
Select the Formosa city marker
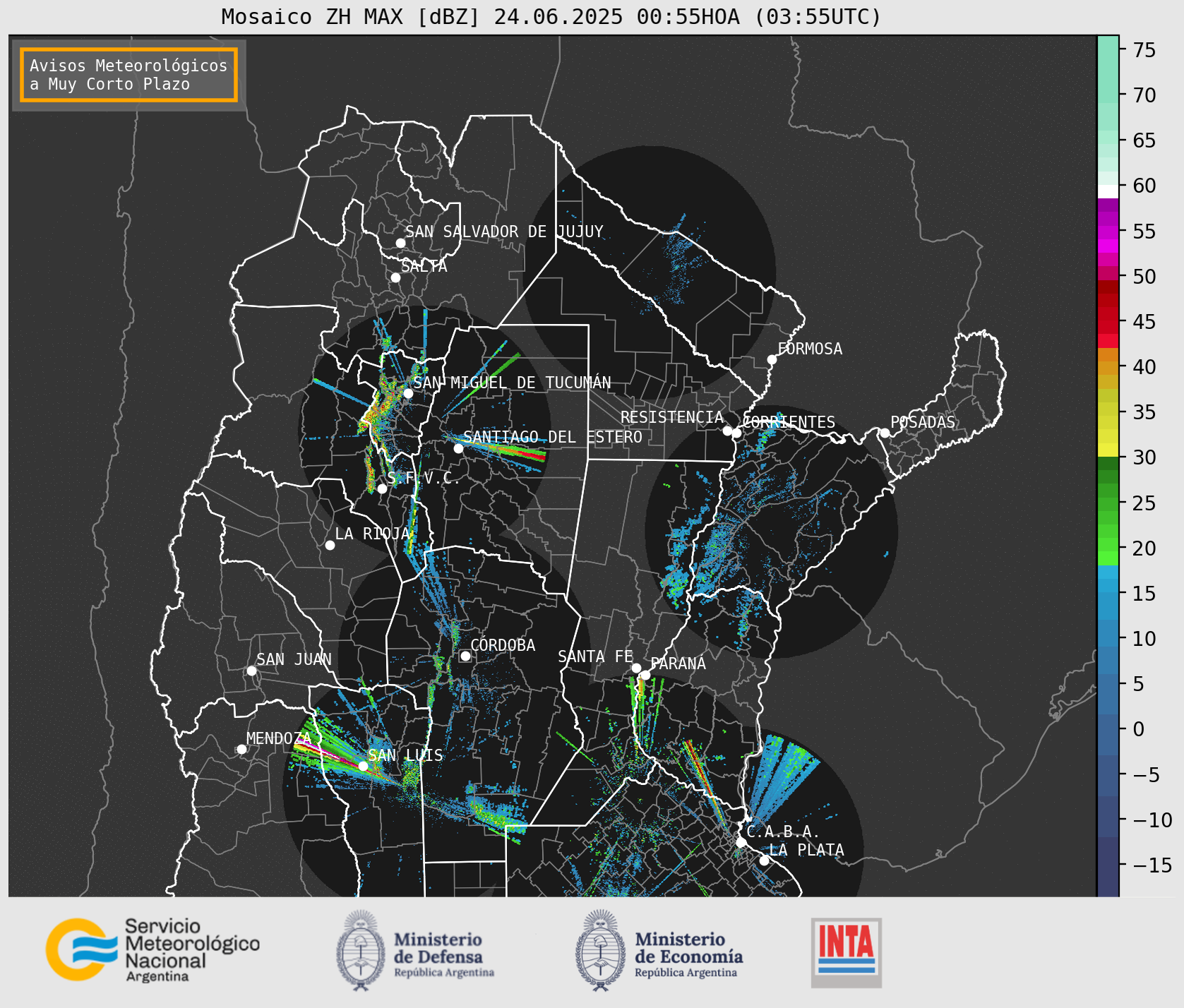point(772,359)
